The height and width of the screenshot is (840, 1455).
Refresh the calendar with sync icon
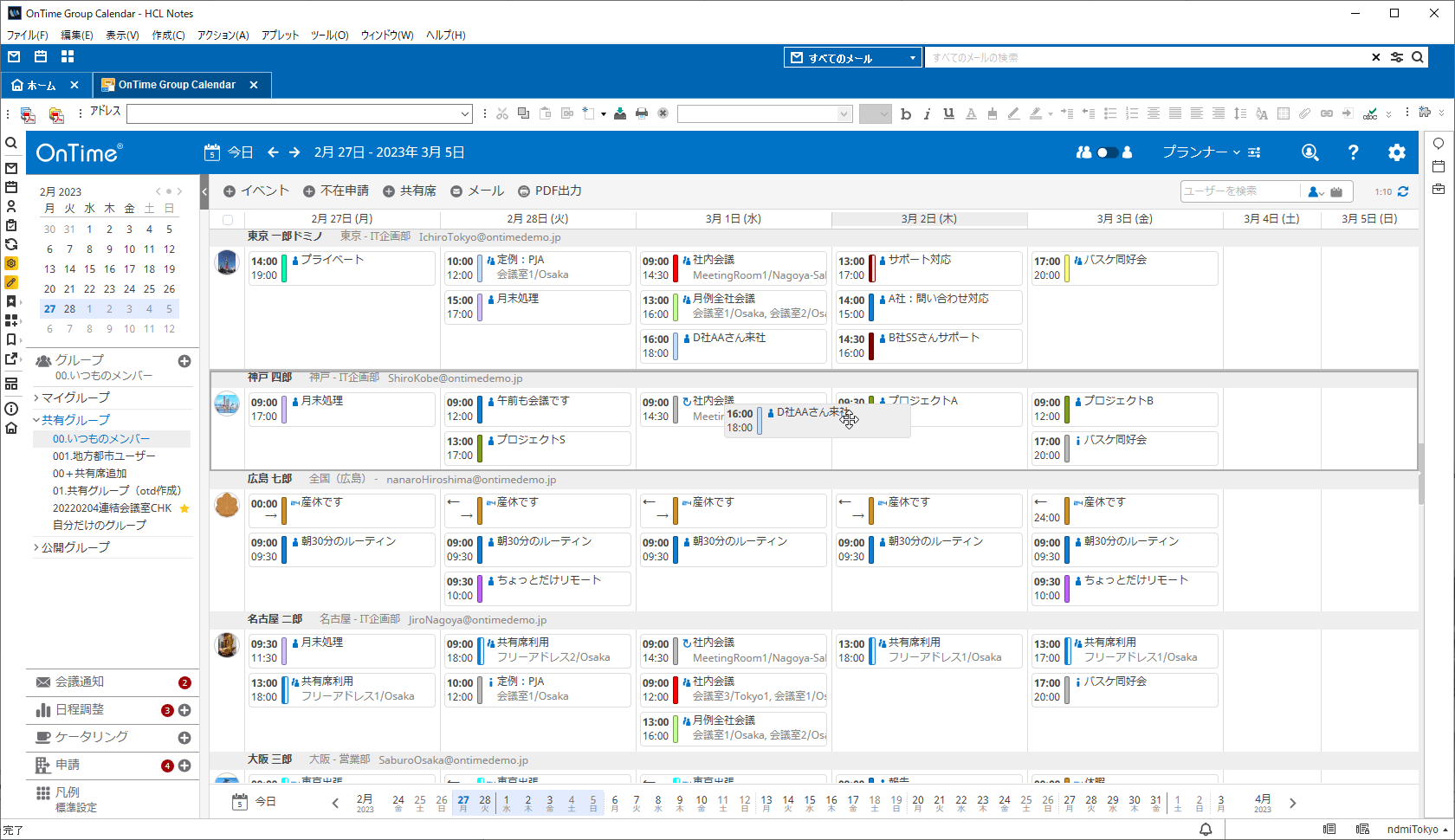pyautogui.click(x=1403, y=191)
